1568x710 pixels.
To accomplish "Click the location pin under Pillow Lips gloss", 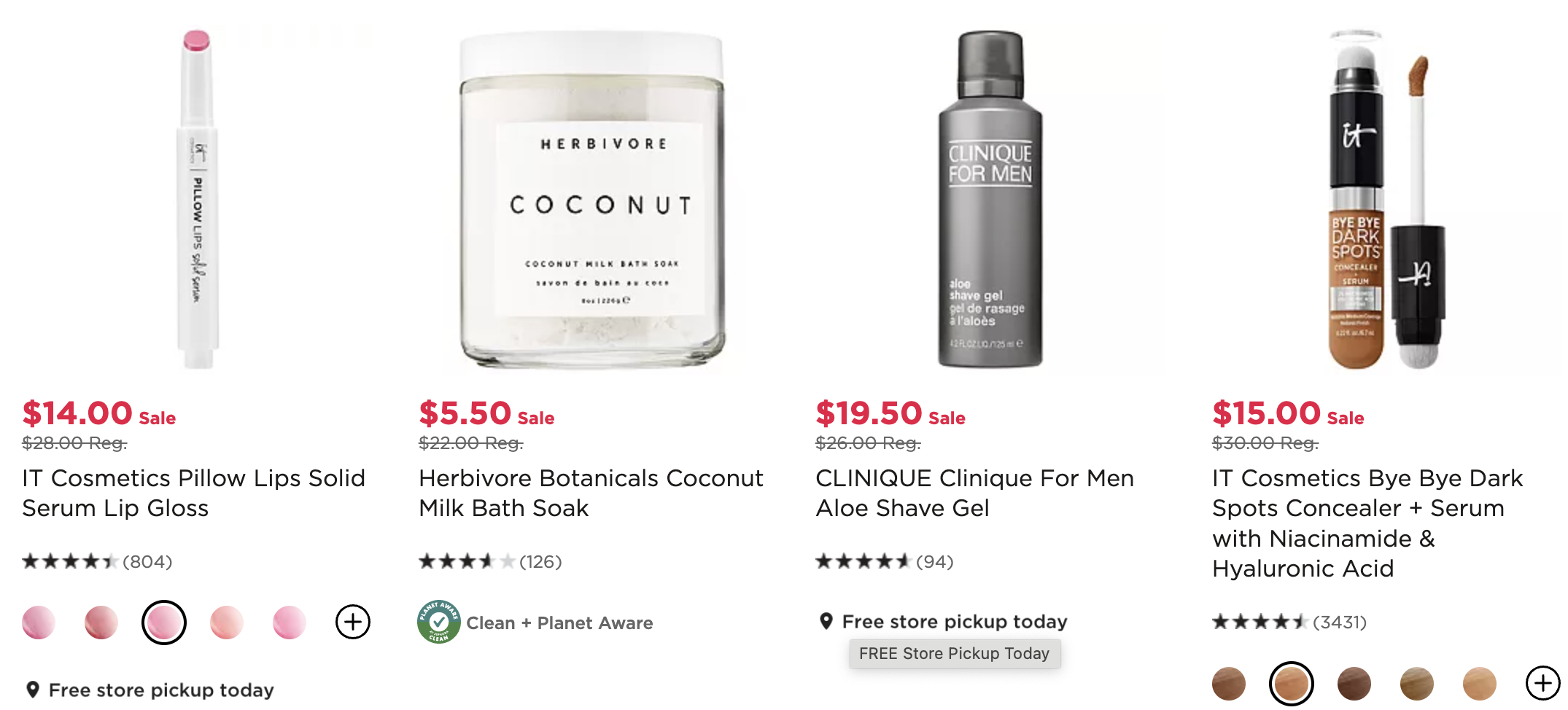I will [32, 690].
